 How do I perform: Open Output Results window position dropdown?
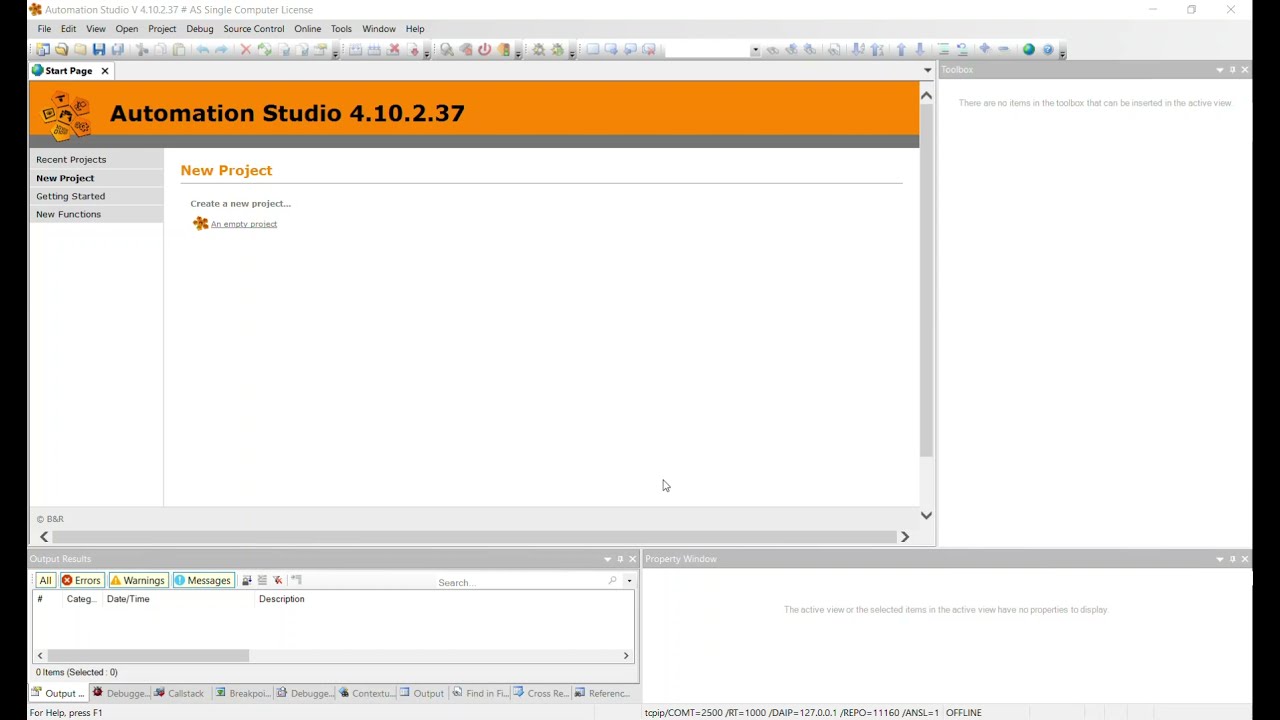[x=607, y=559]
